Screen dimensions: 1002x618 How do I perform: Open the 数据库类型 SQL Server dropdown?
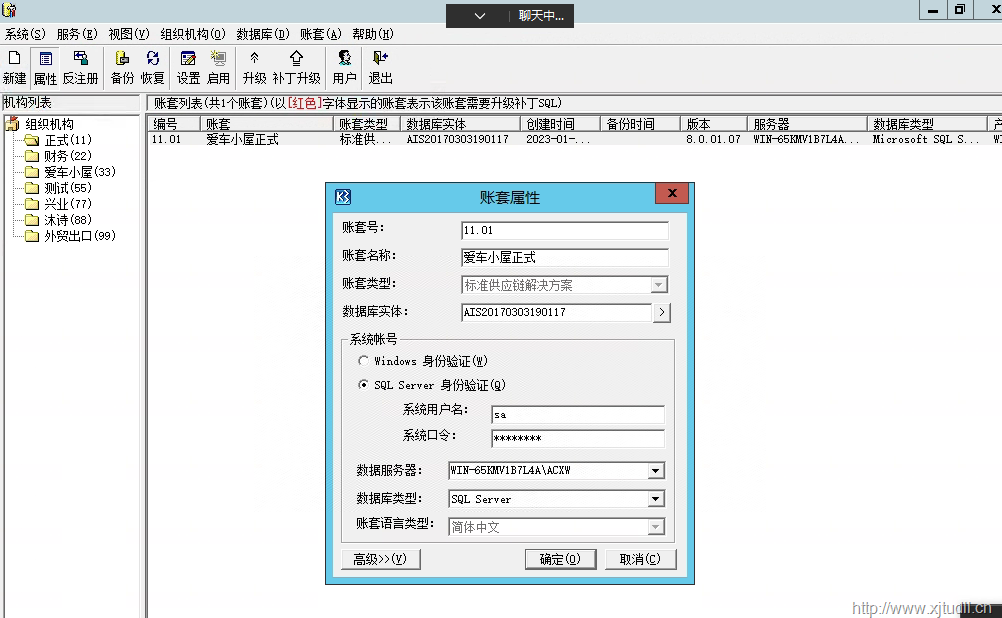click(656, 499)
